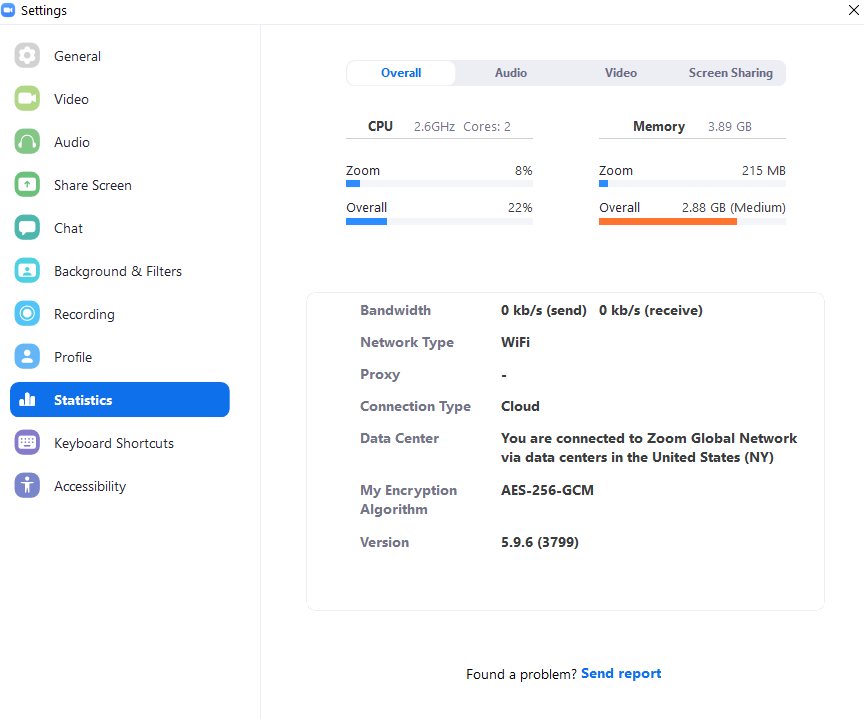Viewport: 864px width, 719px height.
Task: Close the Settings window
Action: (852, 11)
